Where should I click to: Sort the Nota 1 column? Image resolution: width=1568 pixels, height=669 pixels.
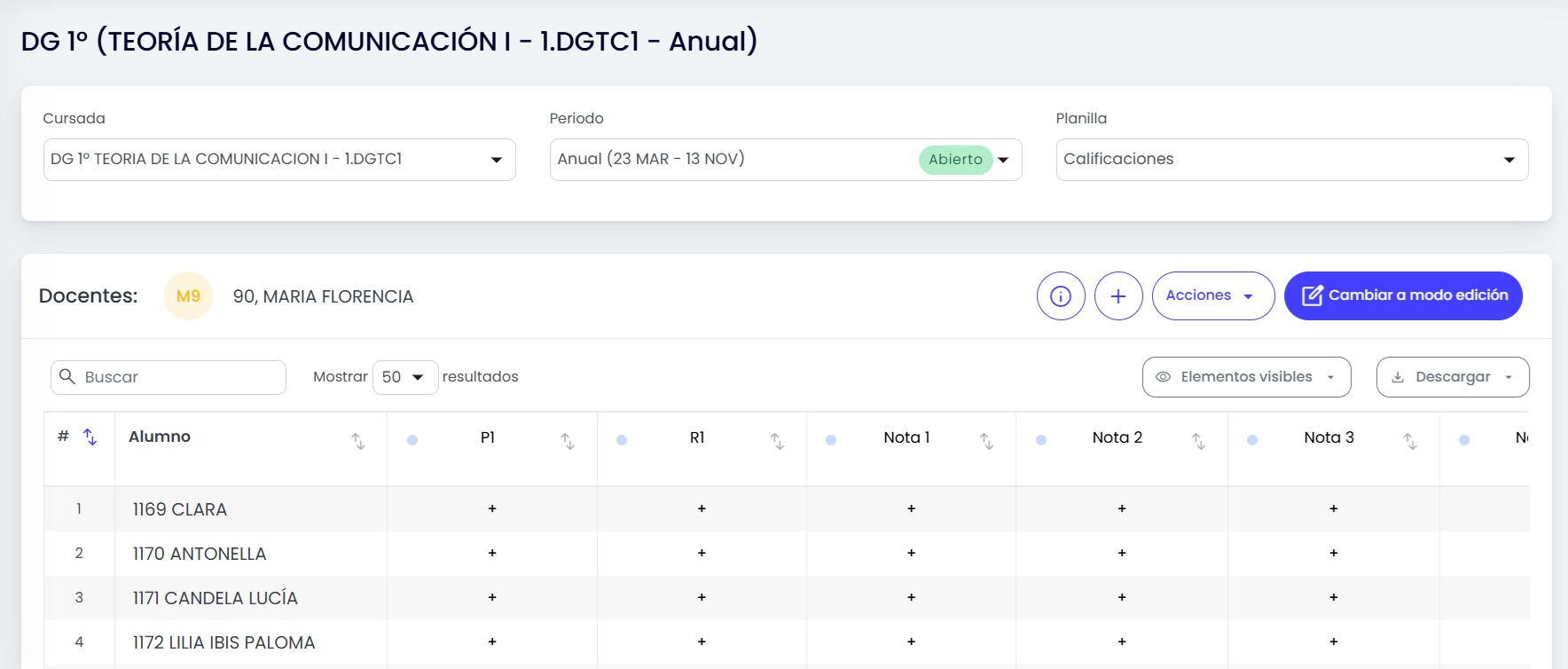[986, 441]
